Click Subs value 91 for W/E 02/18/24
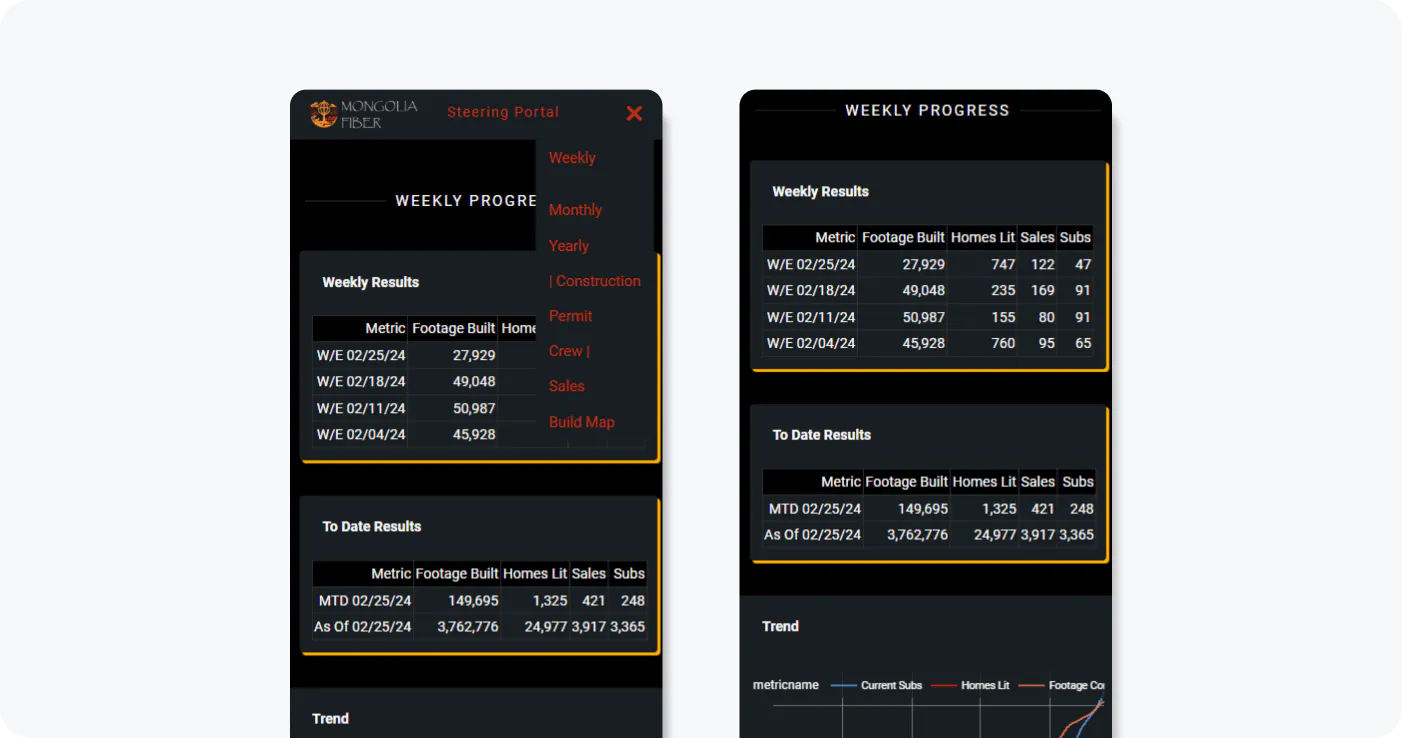The width and height of the screenshot is (1402, 738). tap(1083, 291)
